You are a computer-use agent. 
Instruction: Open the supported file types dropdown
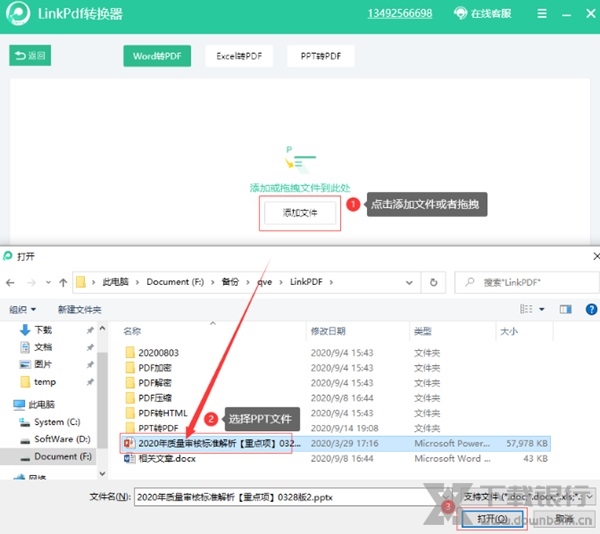pos(528,497)
